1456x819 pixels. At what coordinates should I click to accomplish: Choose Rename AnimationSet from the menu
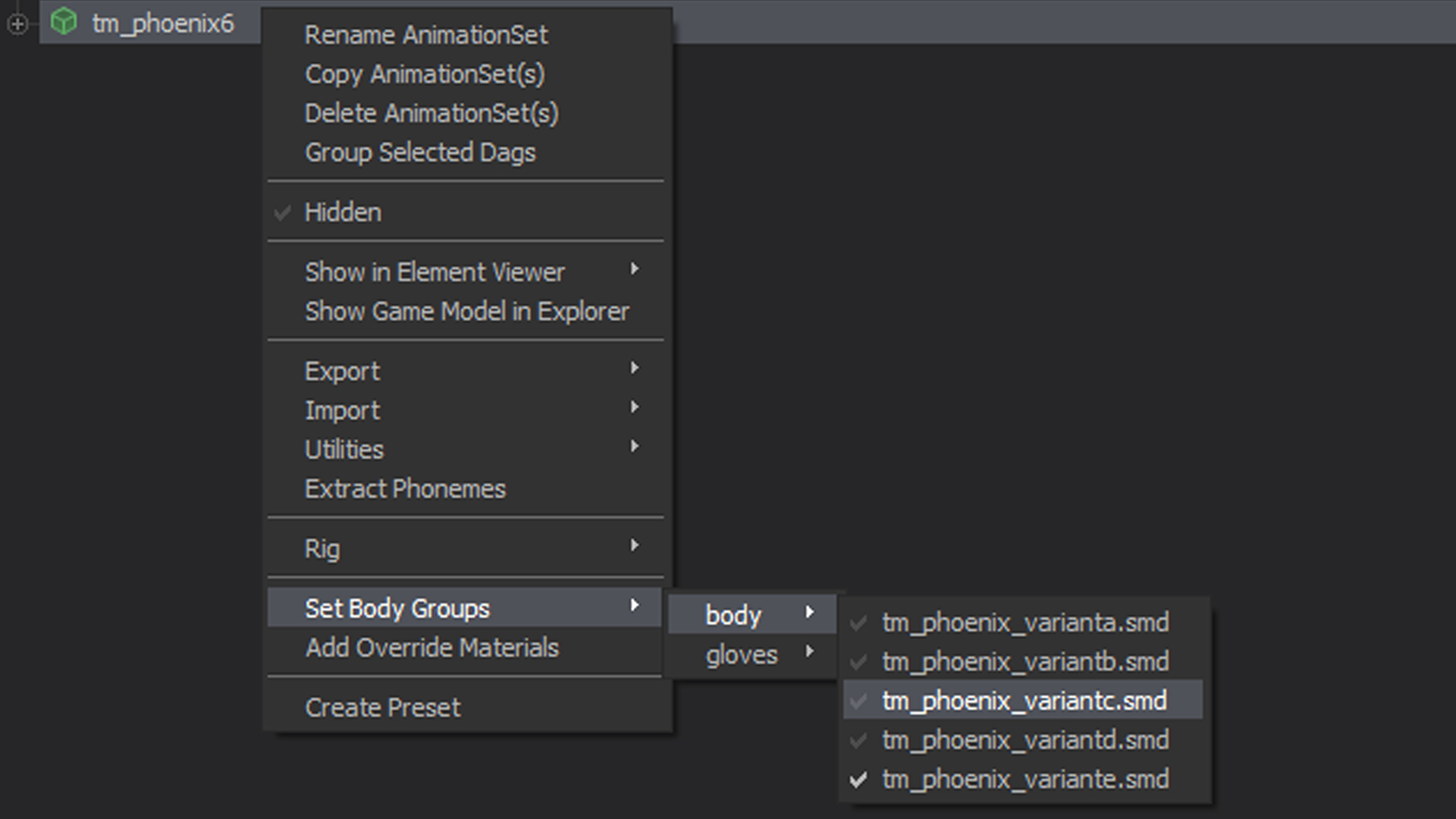425,35
